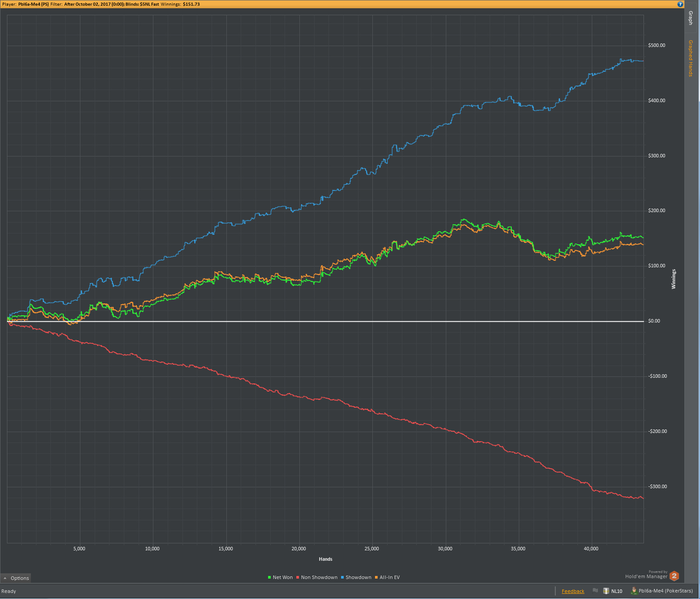Click the blue filter icon in the orange bar
This screenshot has height=599, width=700.
click(x=680, y=4)
